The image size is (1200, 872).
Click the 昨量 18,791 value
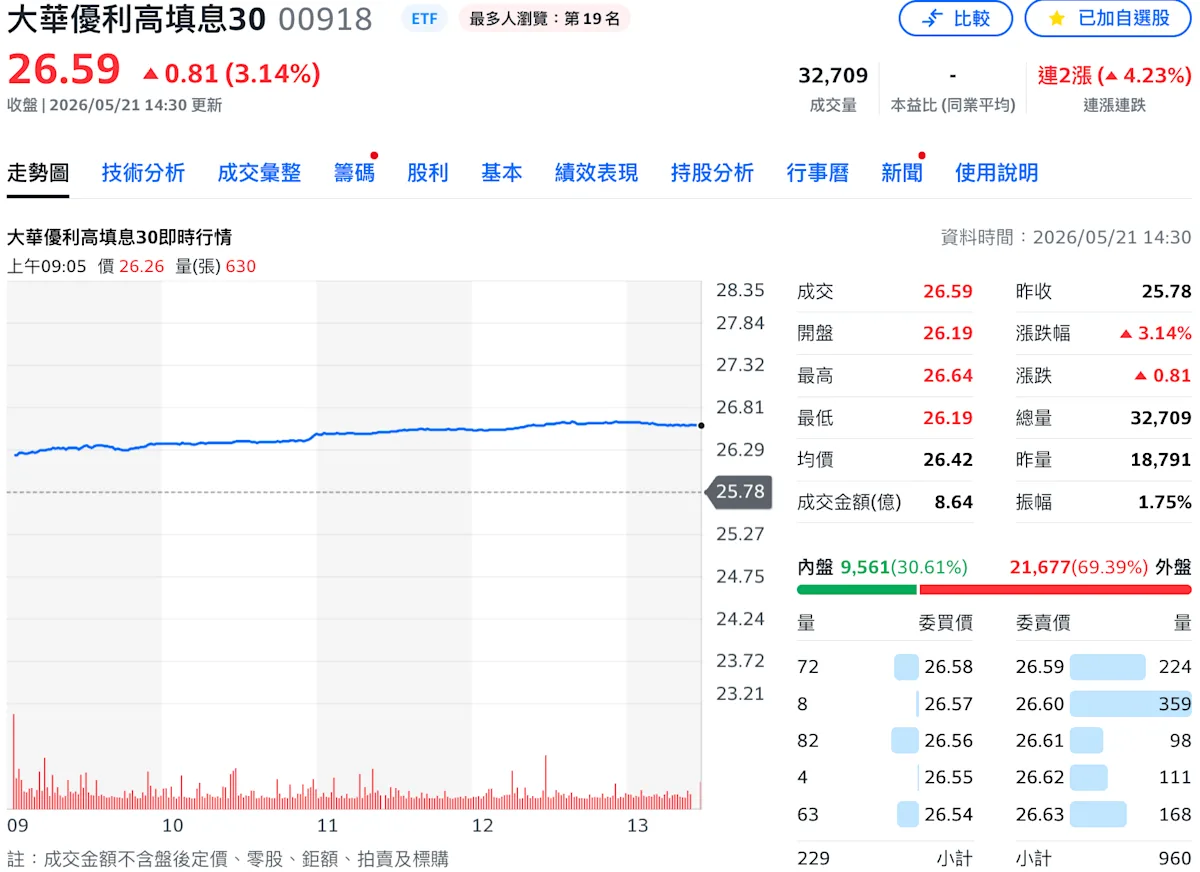tap(1161, 460)
